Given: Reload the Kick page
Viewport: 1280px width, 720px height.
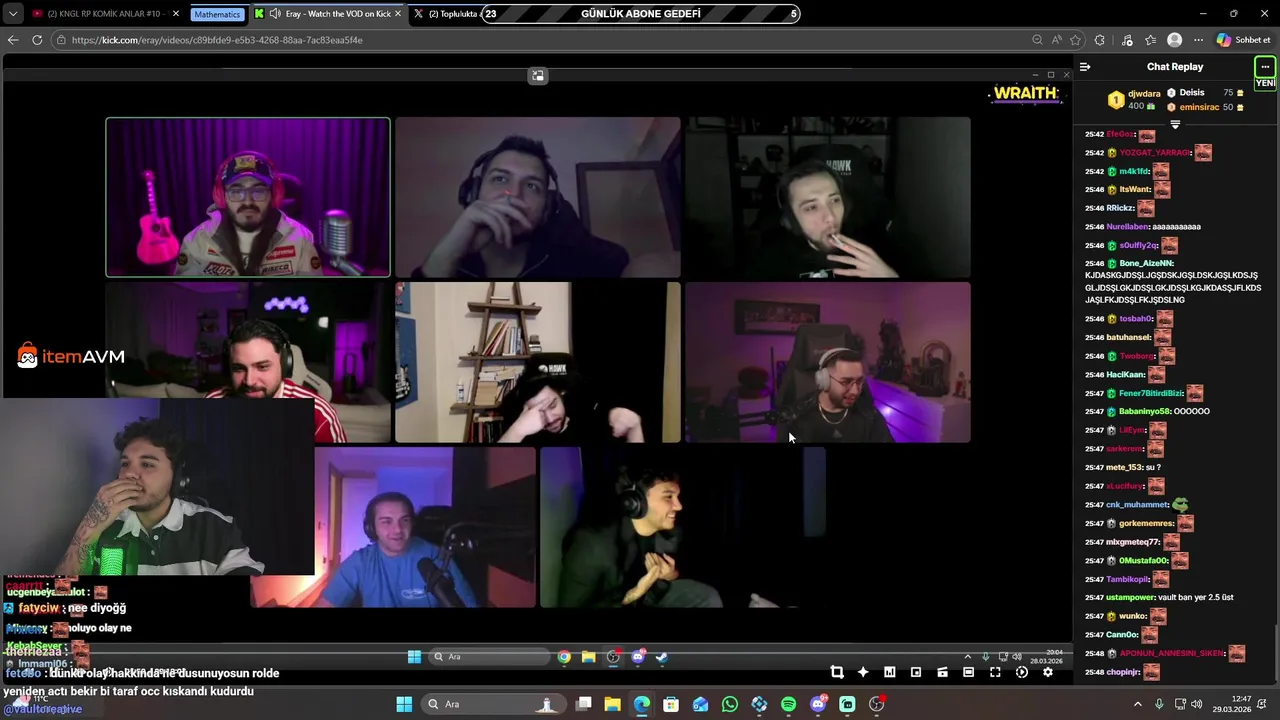Looking at the screenshot, I should 37,40.
